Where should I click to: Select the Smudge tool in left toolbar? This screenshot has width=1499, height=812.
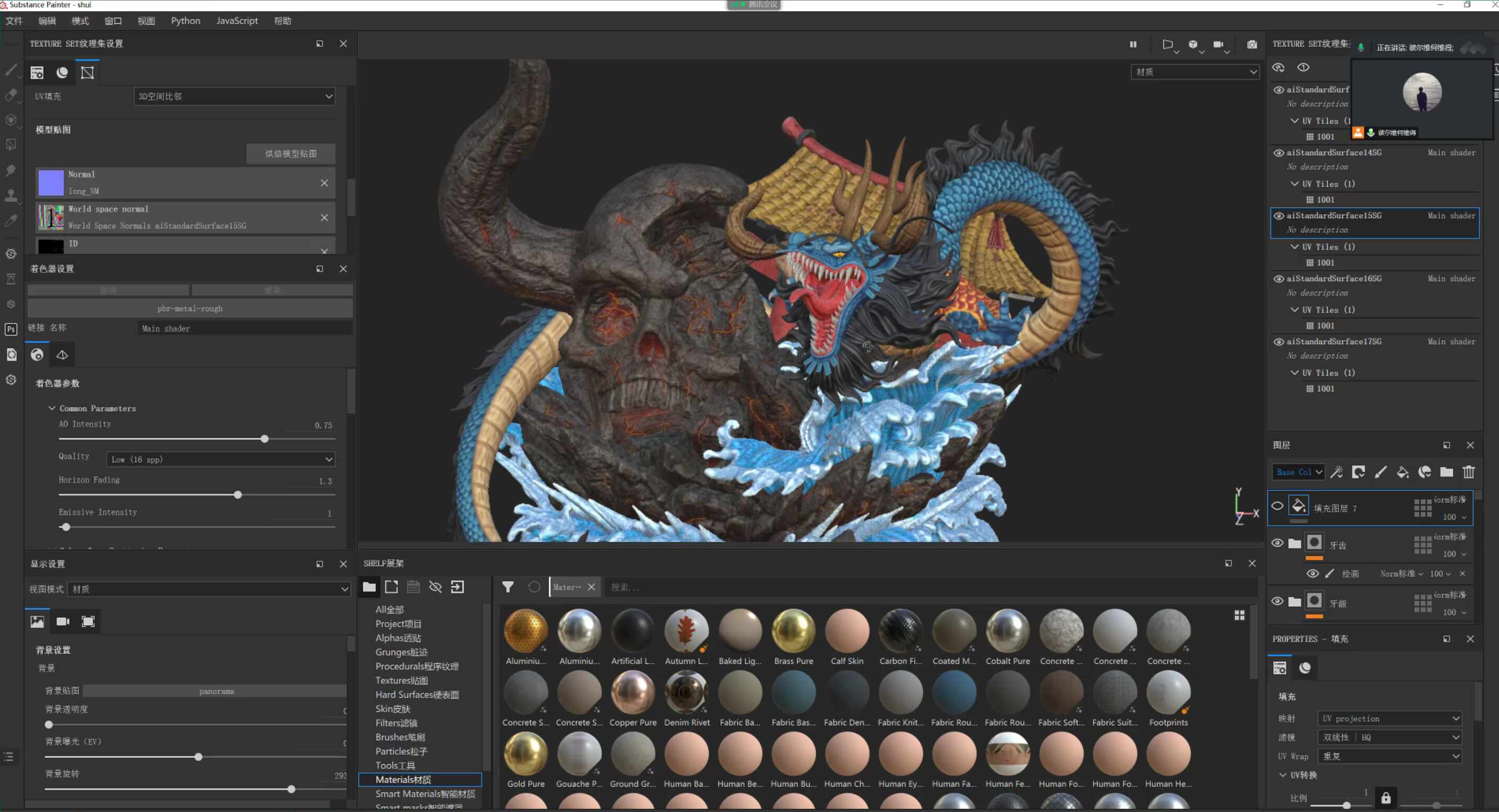pyautogui.click(x=11, y=170)
